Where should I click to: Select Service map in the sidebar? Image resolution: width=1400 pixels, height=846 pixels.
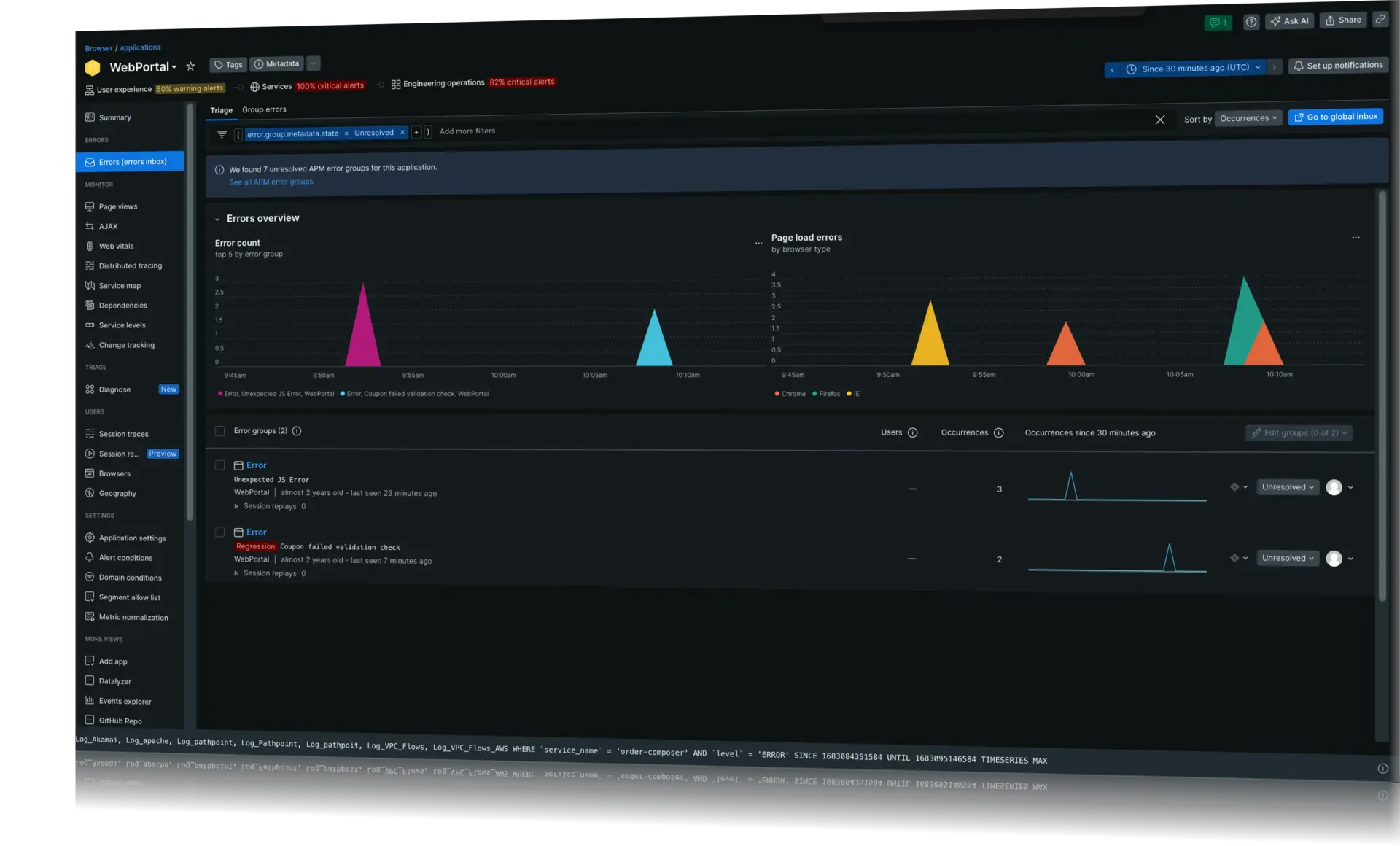[x=120, y=285]
